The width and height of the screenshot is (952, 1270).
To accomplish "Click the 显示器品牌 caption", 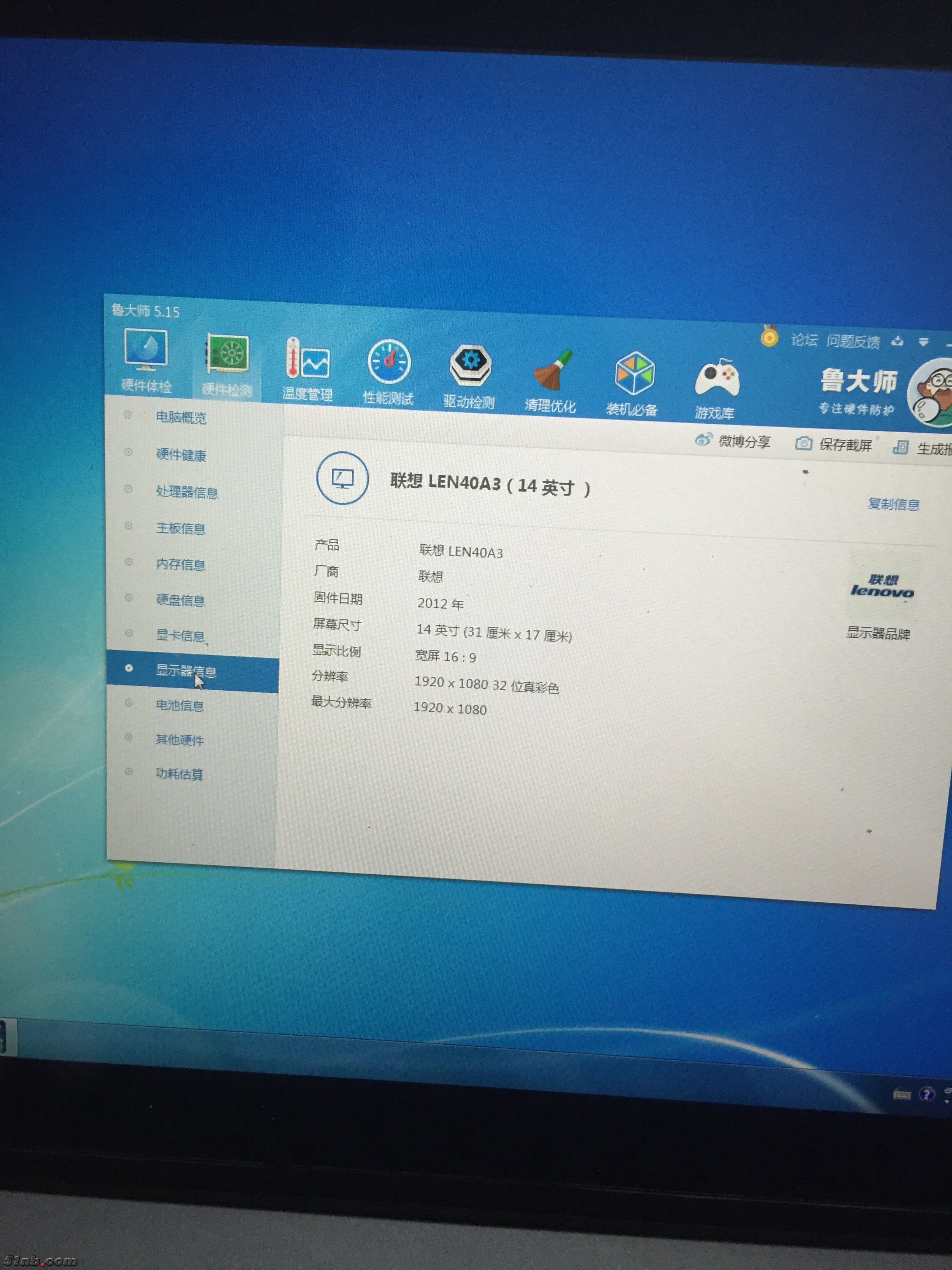I will 878,634.
